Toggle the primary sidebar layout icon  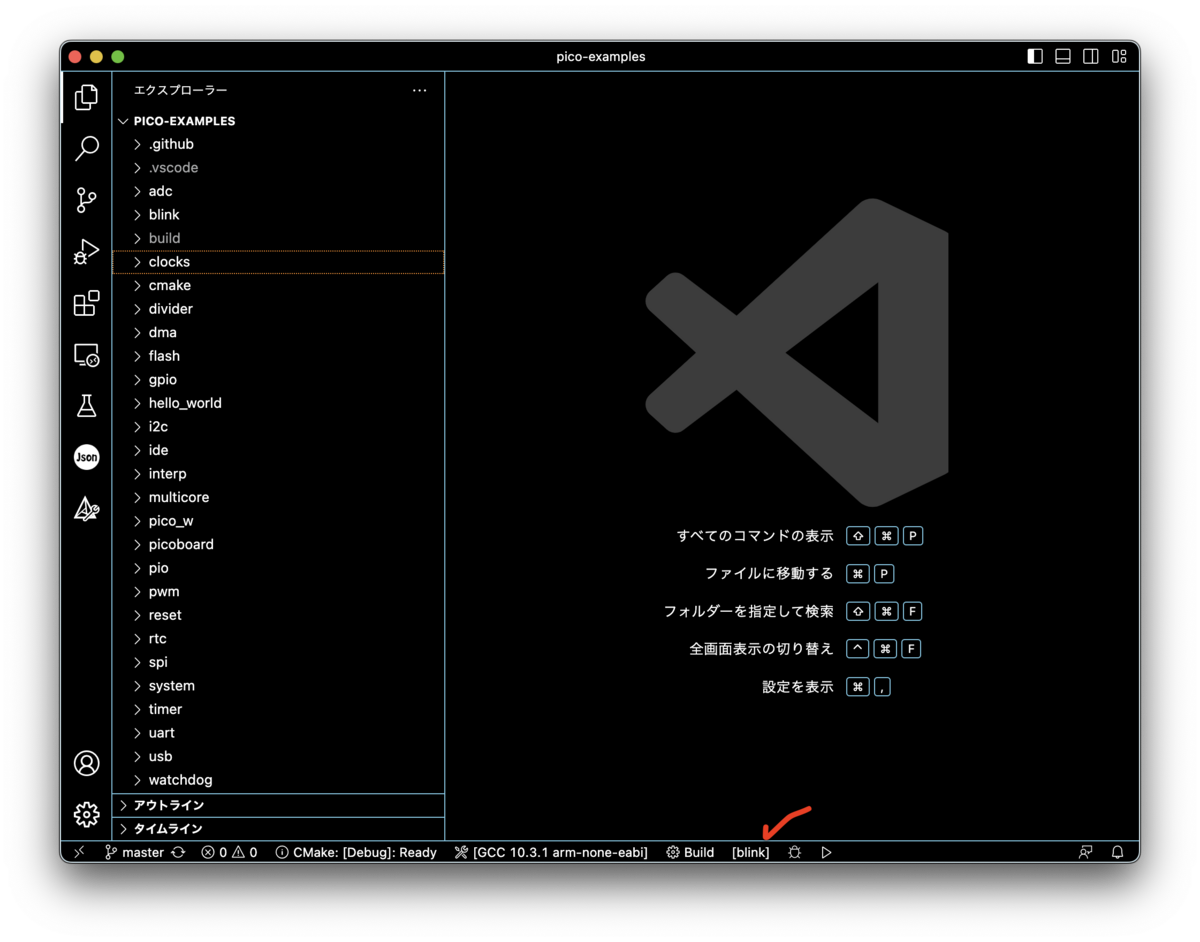click(1035, 56)
